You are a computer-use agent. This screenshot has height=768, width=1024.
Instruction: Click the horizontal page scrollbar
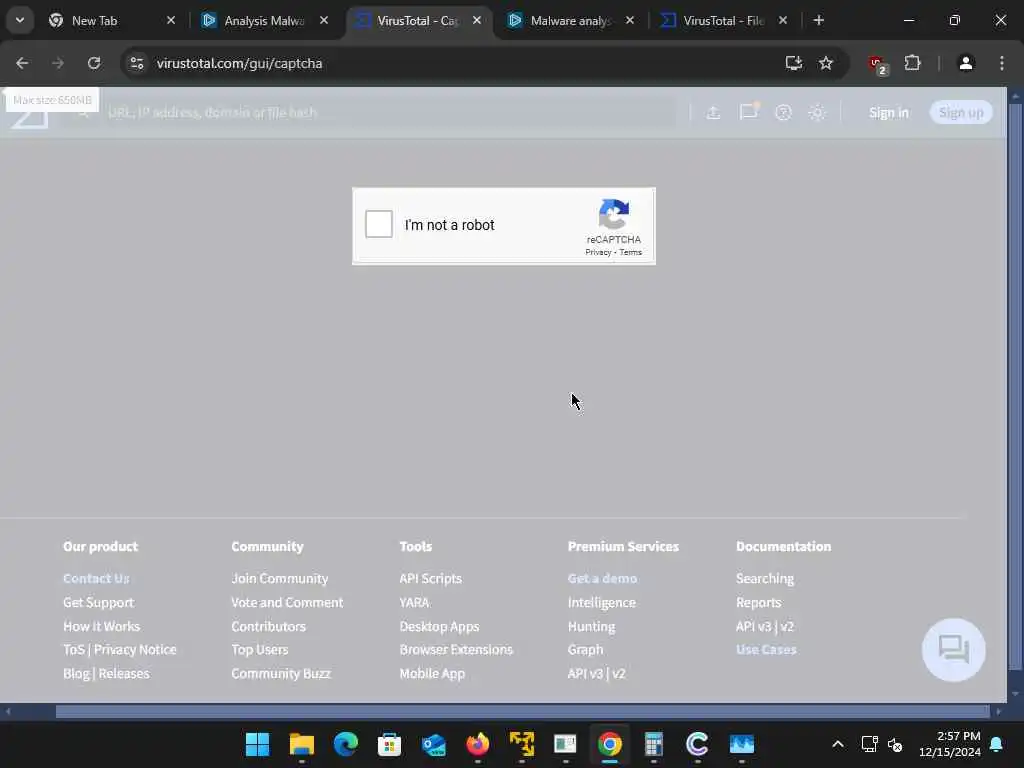[x=522, y=711]
